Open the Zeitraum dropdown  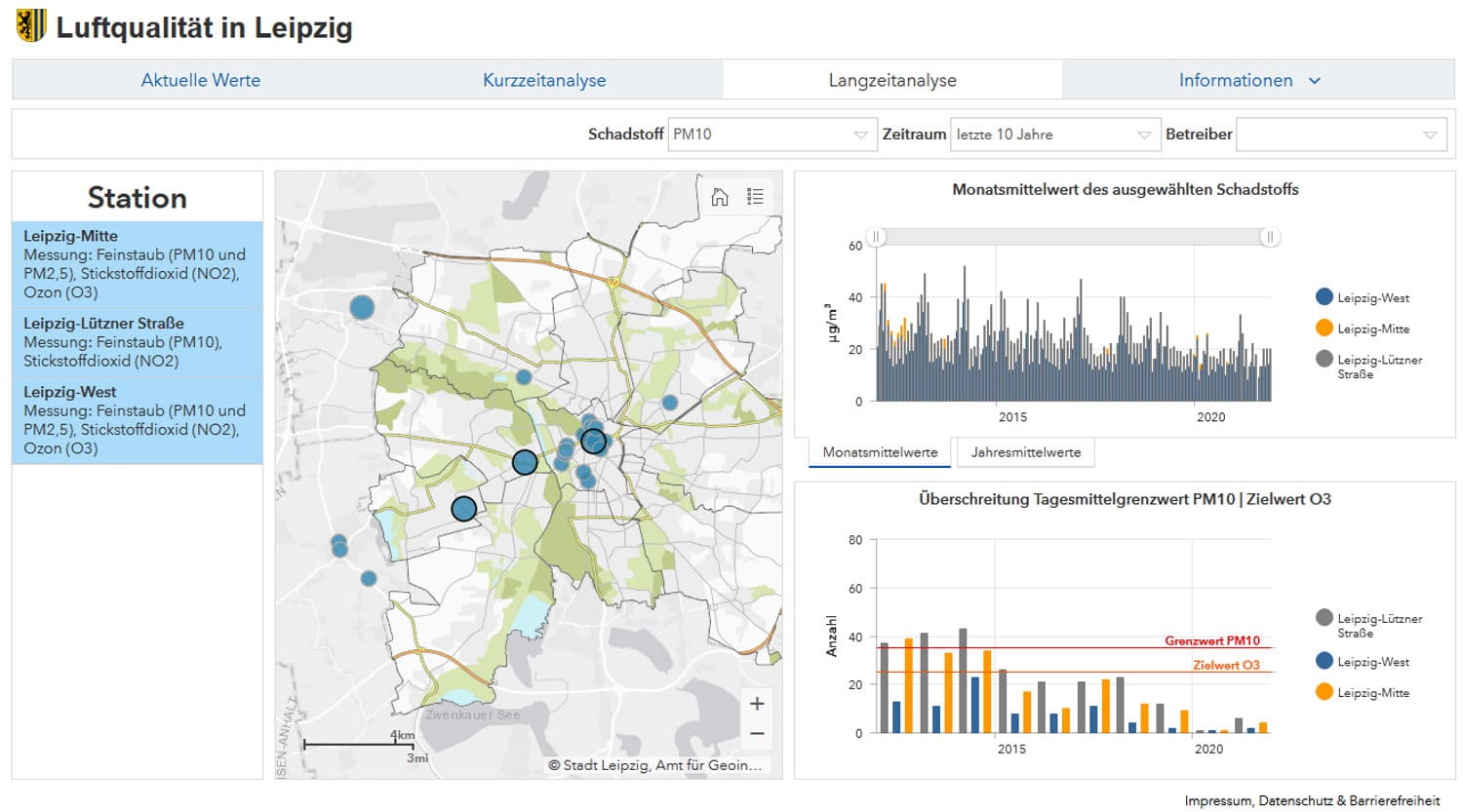[1053, 135]
